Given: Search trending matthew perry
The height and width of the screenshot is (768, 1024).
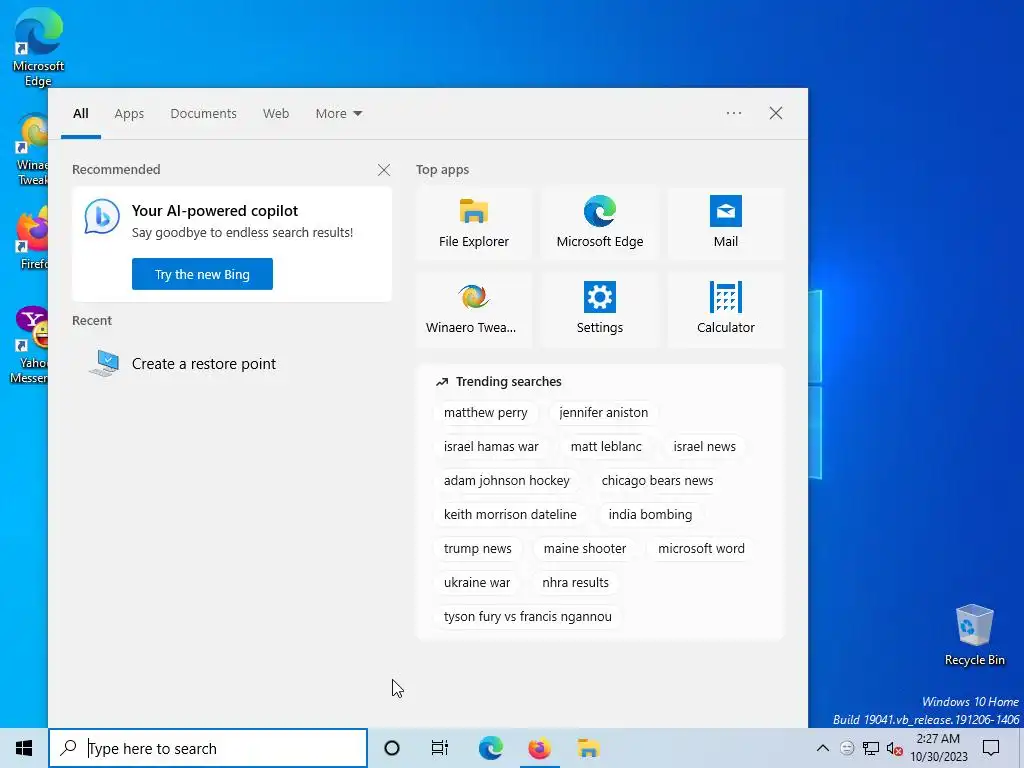Looking at the screenshot, I should coord(485,413).
